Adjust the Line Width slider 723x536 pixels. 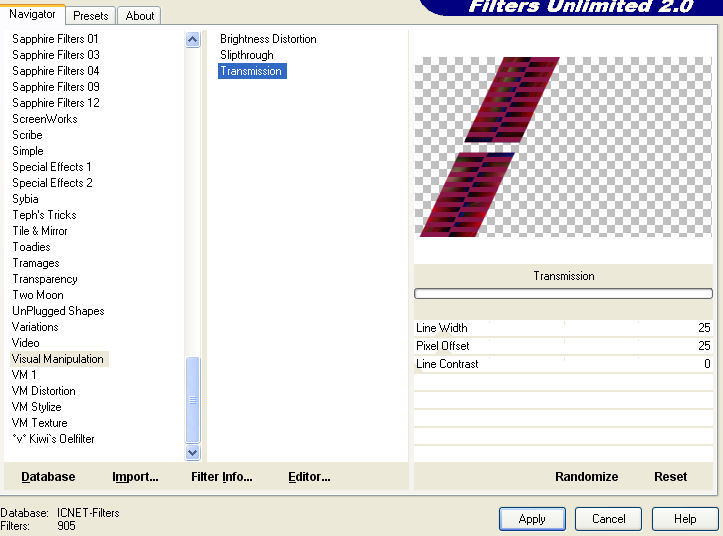click(563, 328)
